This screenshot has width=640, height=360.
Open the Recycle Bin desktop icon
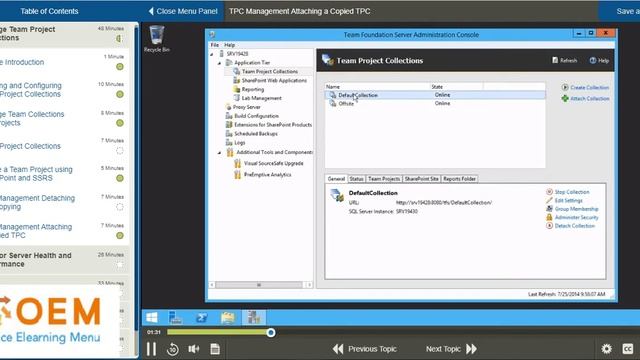point(157,39)
